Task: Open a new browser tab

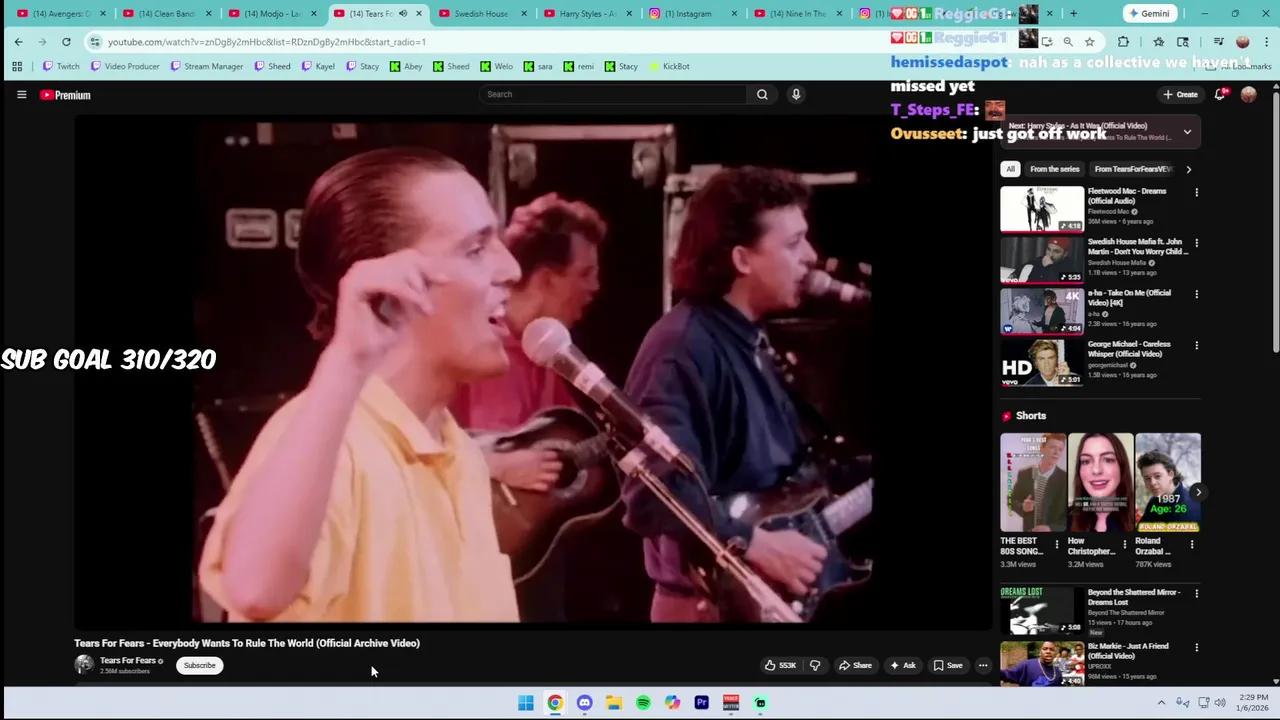Action: pyautogui.click(x=1073, y=14)
